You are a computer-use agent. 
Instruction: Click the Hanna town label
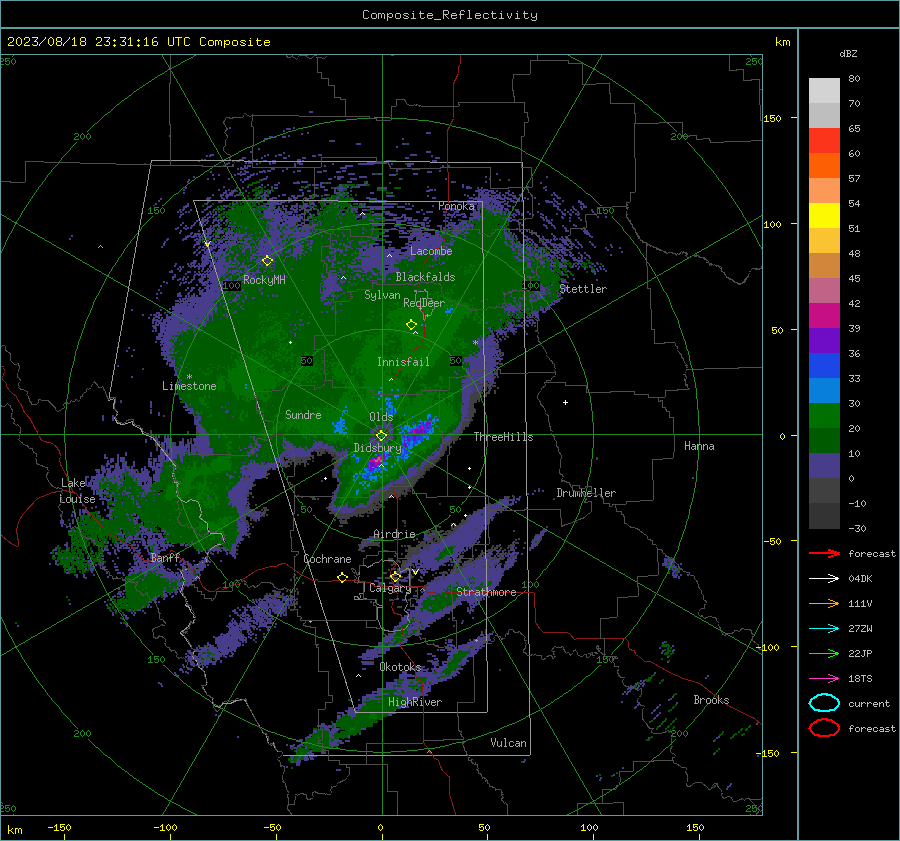699,446
